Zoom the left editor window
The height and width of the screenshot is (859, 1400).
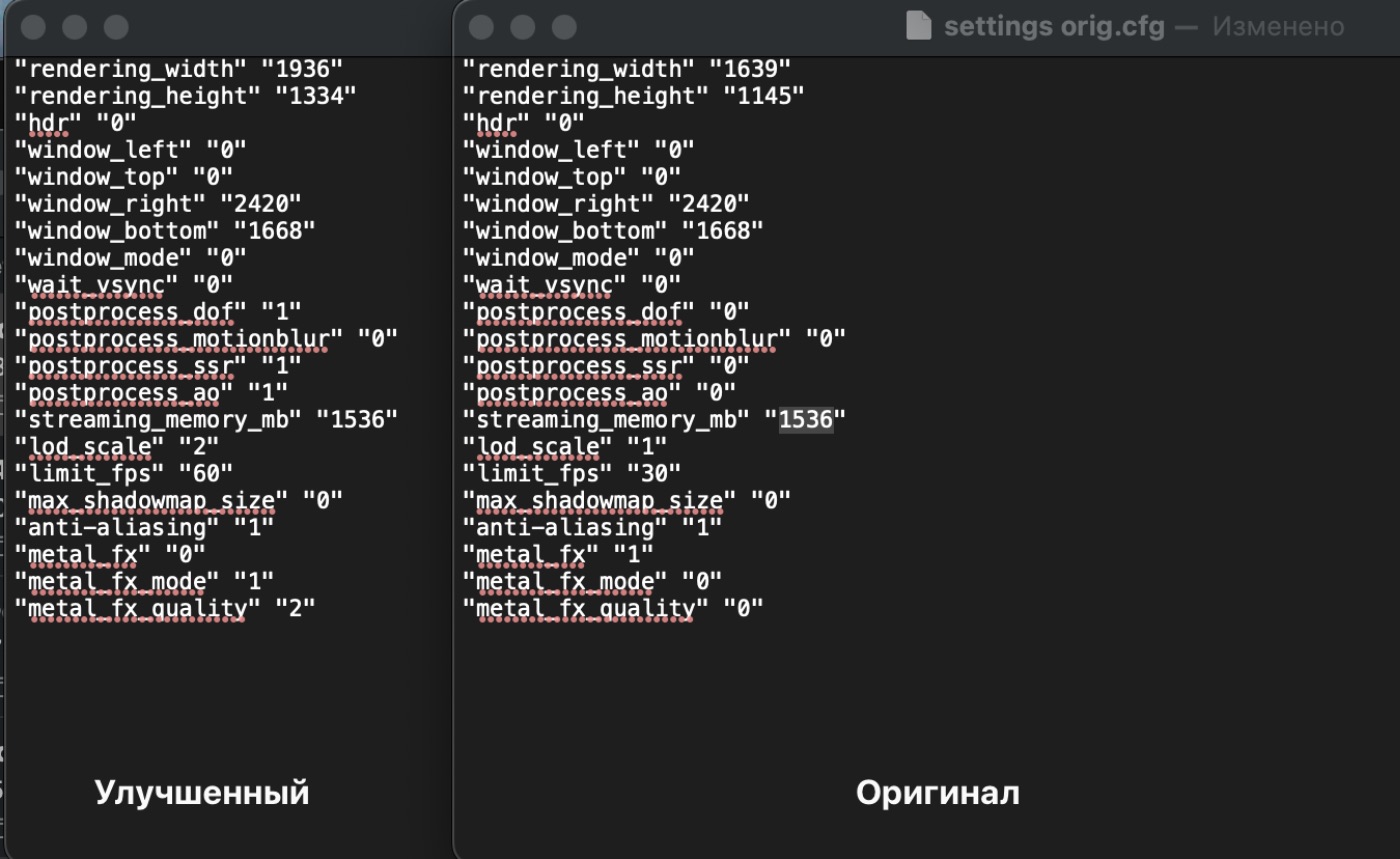(x=116, y=26)
